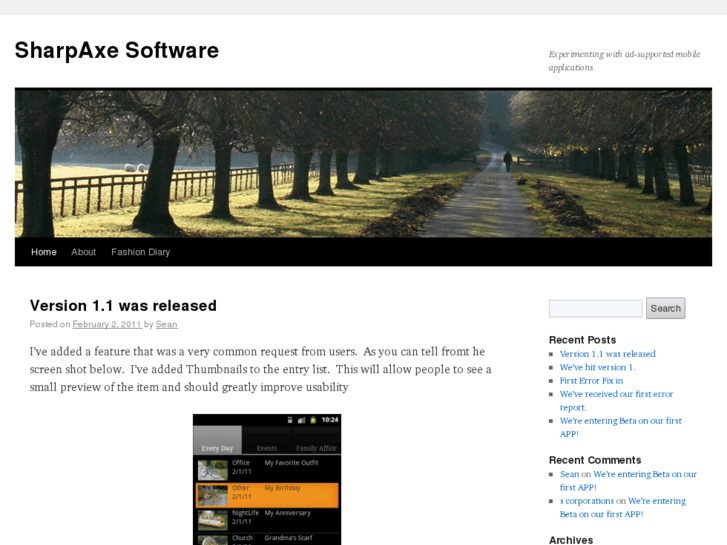The height and width of the screenshot is (545, 727).
Task: Click the 'Recent Comments' sidebar heading
Action: 595,460
